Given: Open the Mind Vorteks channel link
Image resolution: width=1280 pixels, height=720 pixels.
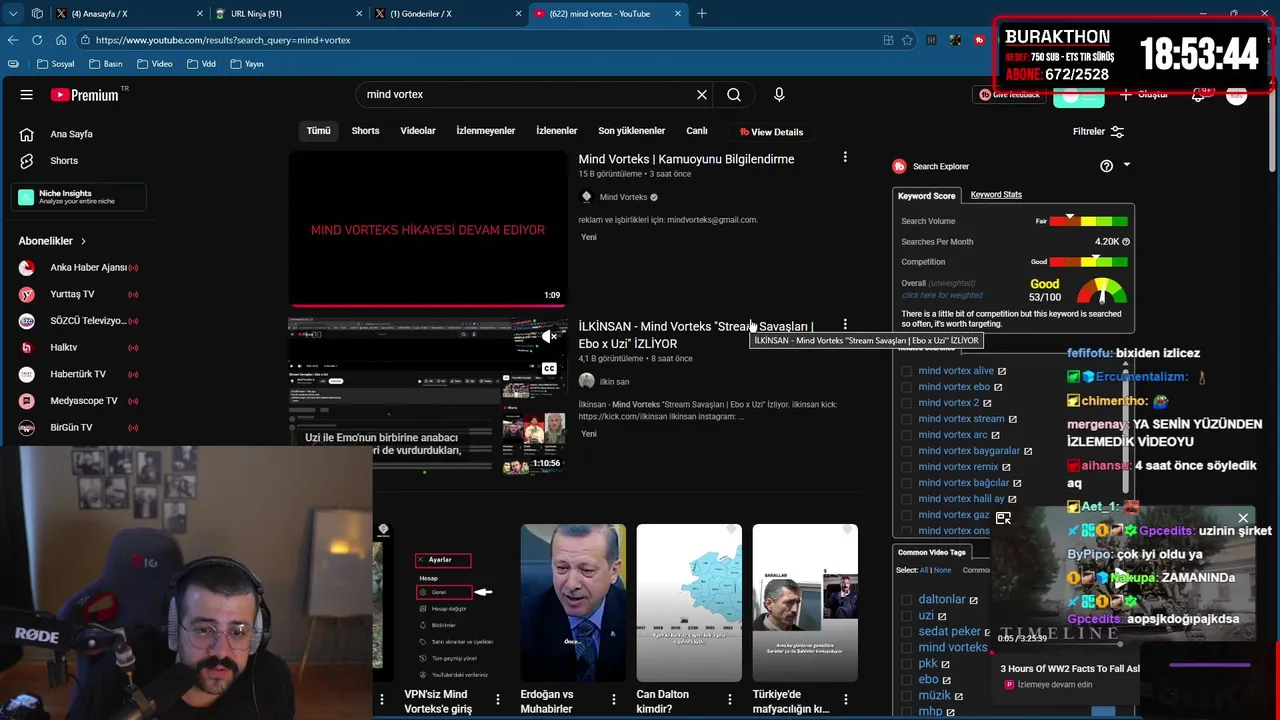Looking at the screenshot, I should tap(623, 197).
